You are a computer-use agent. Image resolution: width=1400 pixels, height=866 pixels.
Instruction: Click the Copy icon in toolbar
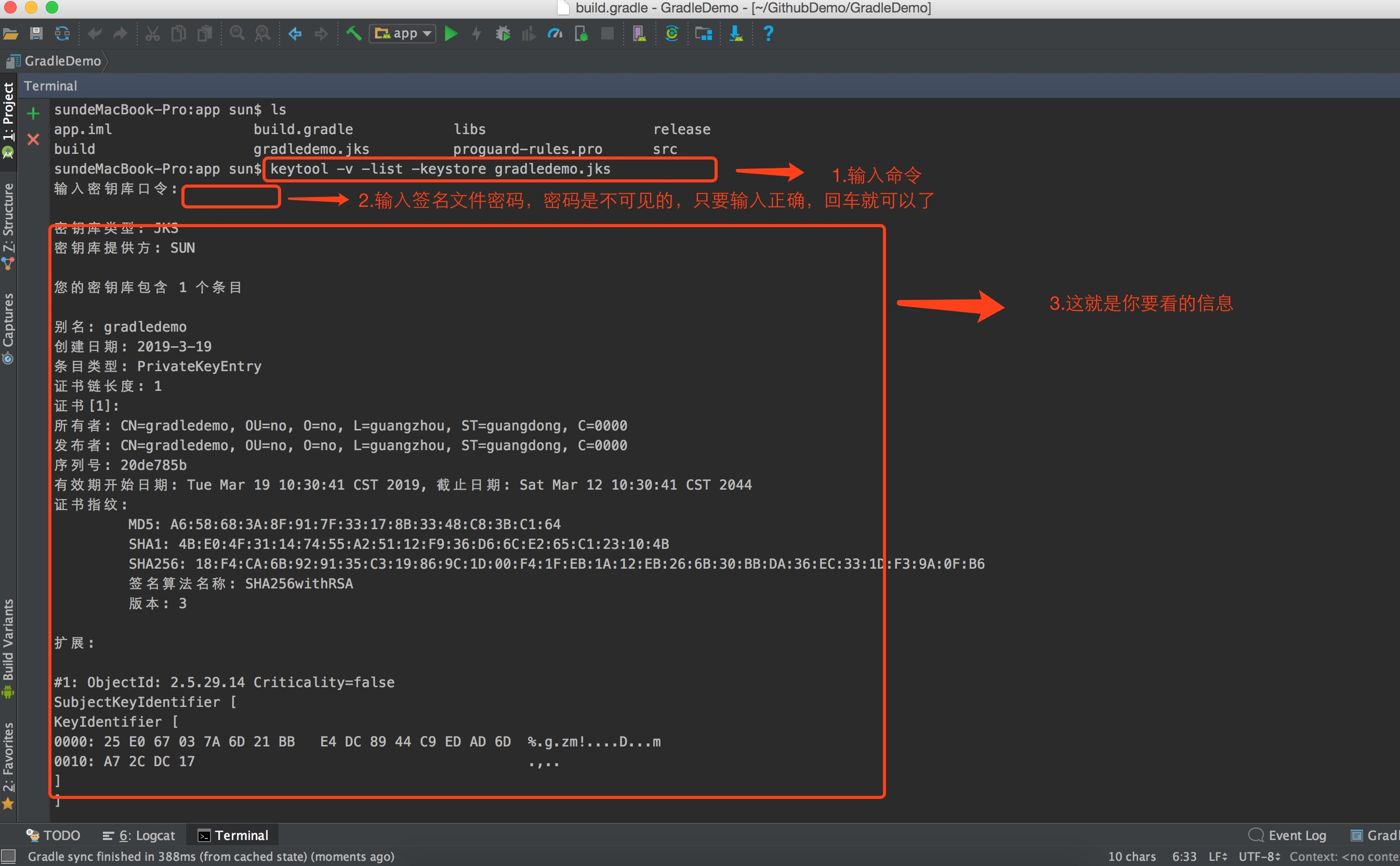(x=179, y=34)
